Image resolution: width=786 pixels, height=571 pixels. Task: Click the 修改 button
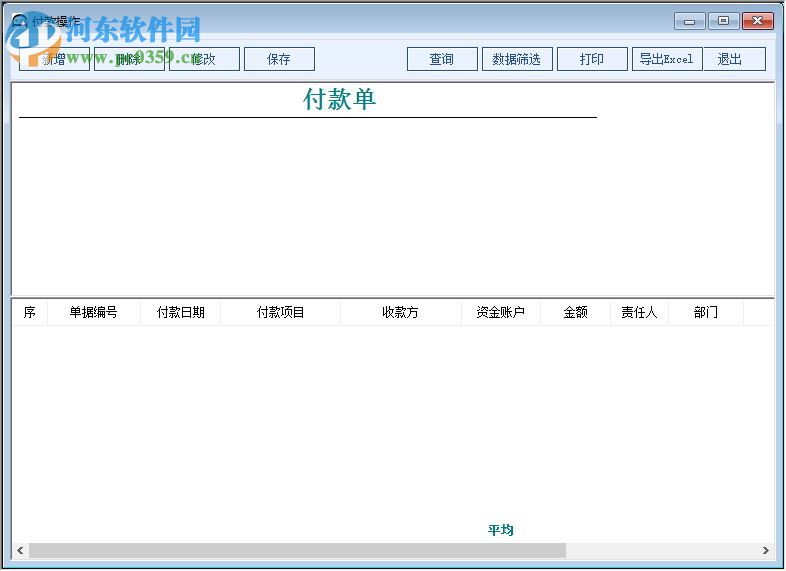click(x=205, y=59)
